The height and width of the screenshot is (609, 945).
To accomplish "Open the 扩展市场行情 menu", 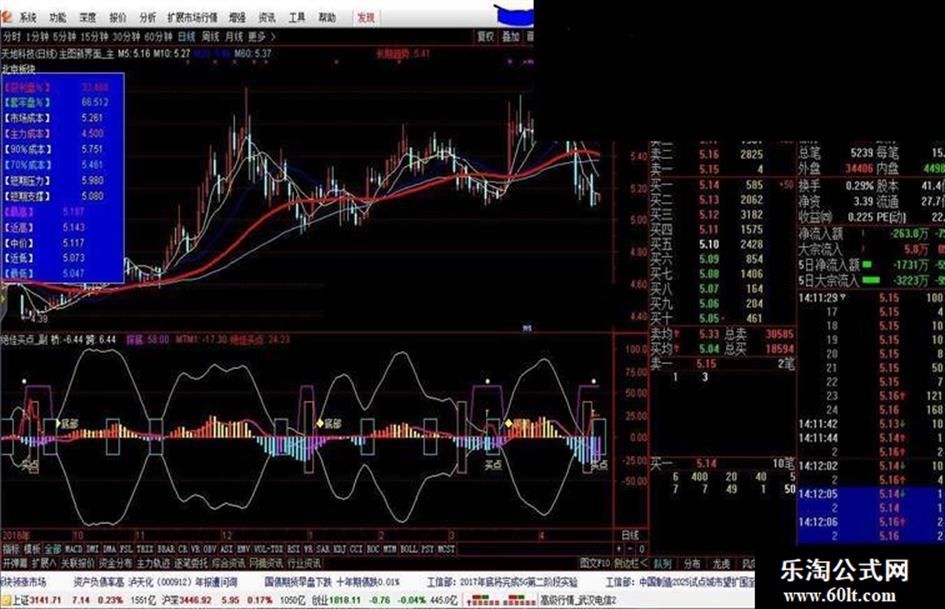I will 192,17.
